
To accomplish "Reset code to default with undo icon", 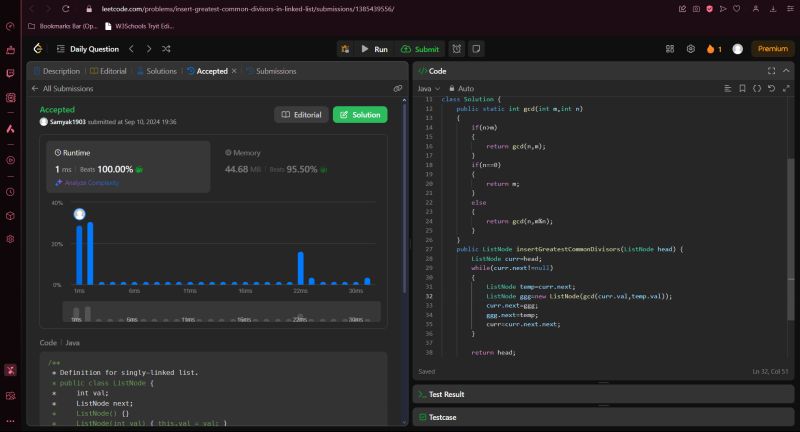I will pos(771,89).
